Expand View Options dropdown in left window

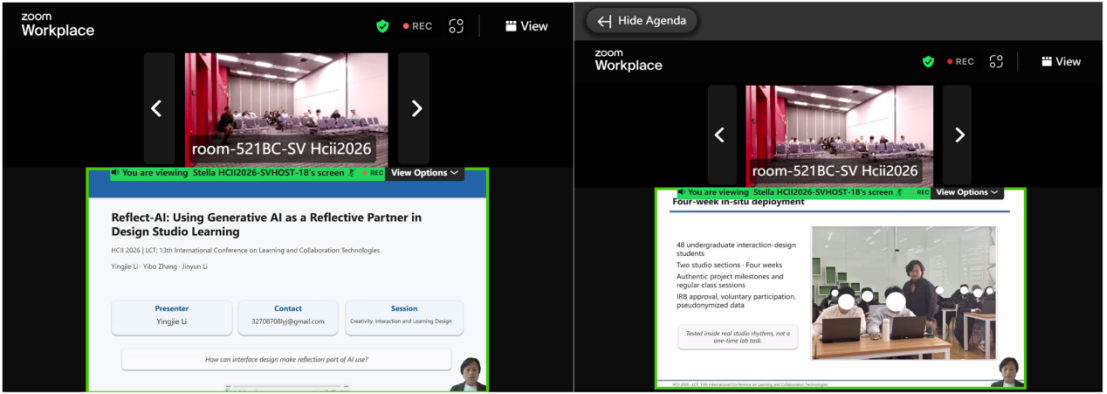[425, 172]
